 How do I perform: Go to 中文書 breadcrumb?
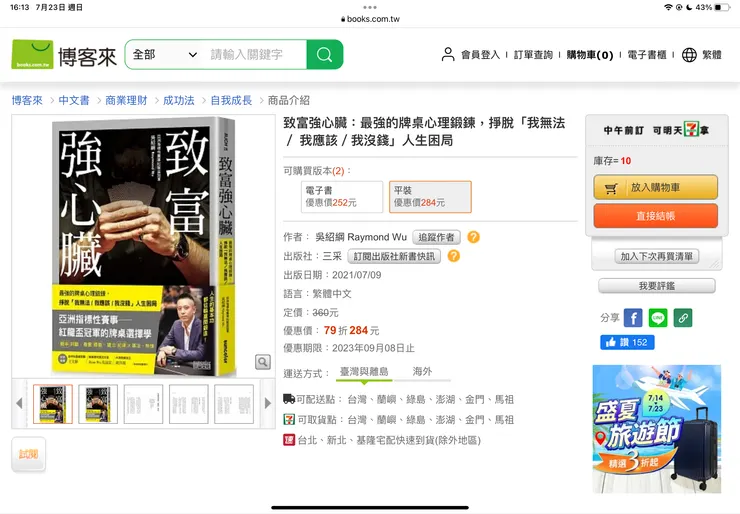pos(74,100)
